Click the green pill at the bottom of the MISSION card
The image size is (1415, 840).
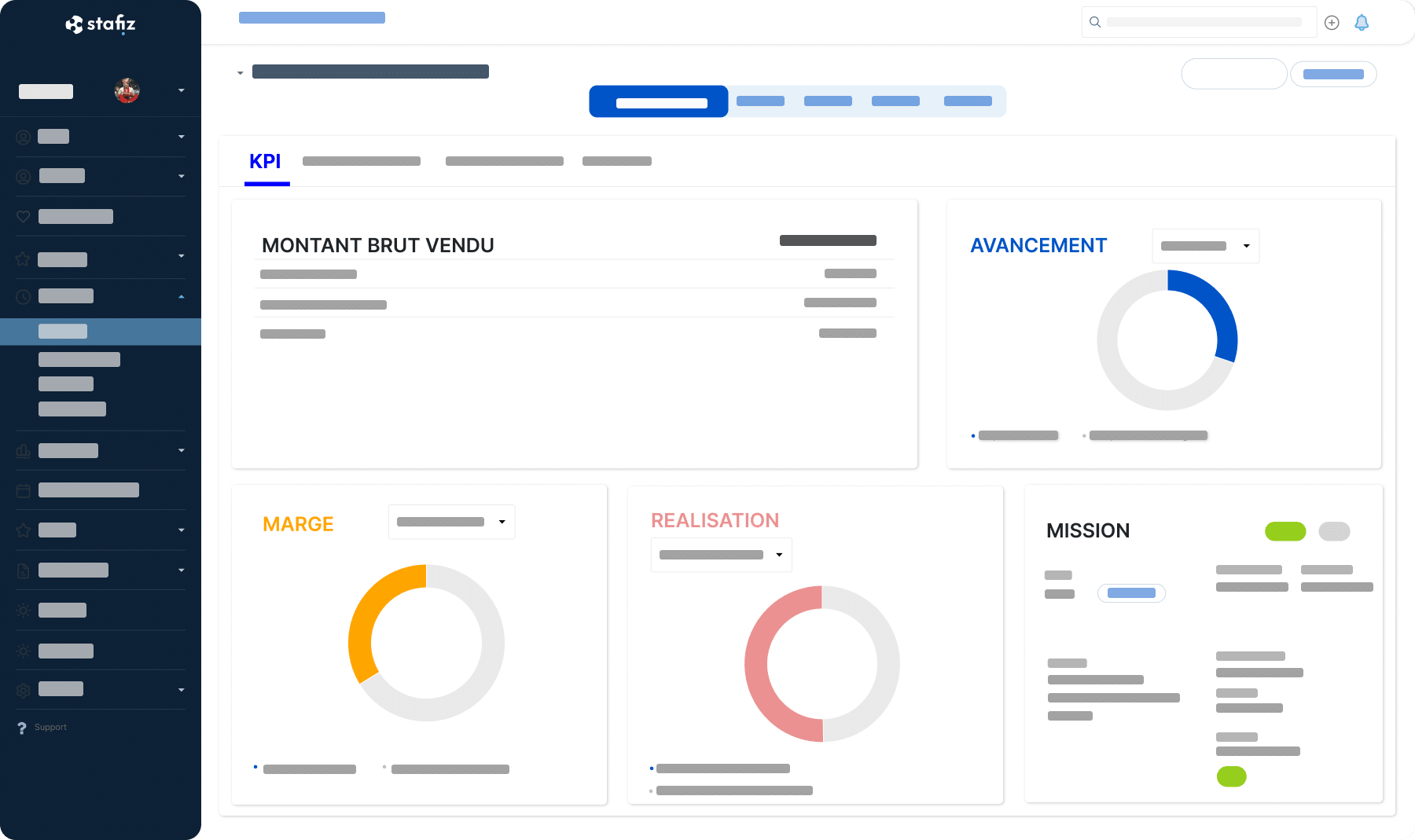1232,776
